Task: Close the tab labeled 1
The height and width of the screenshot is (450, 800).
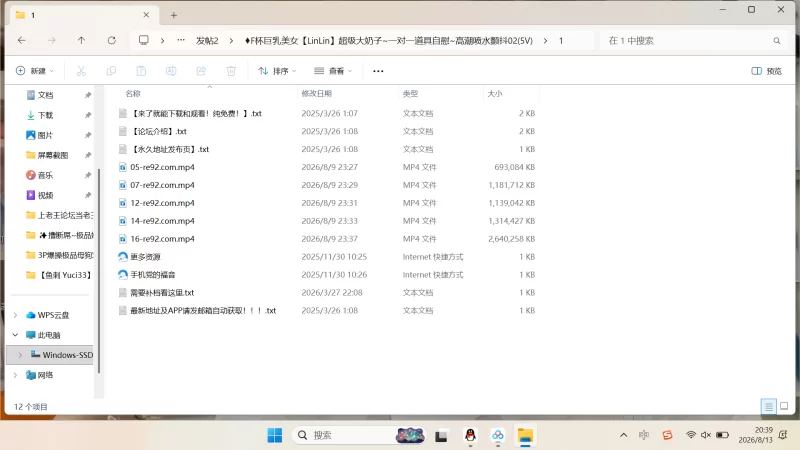Action: coord(146,15)
